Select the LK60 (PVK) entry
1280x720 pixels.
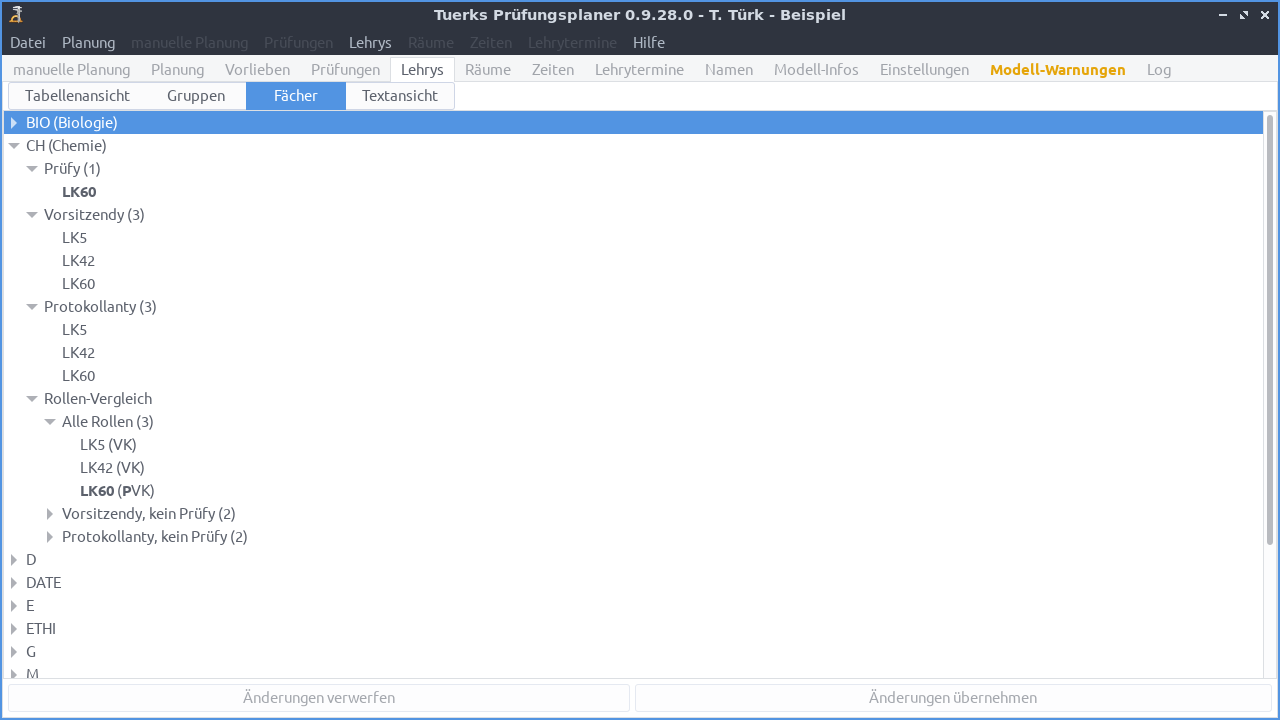click(x=117, y=490)
